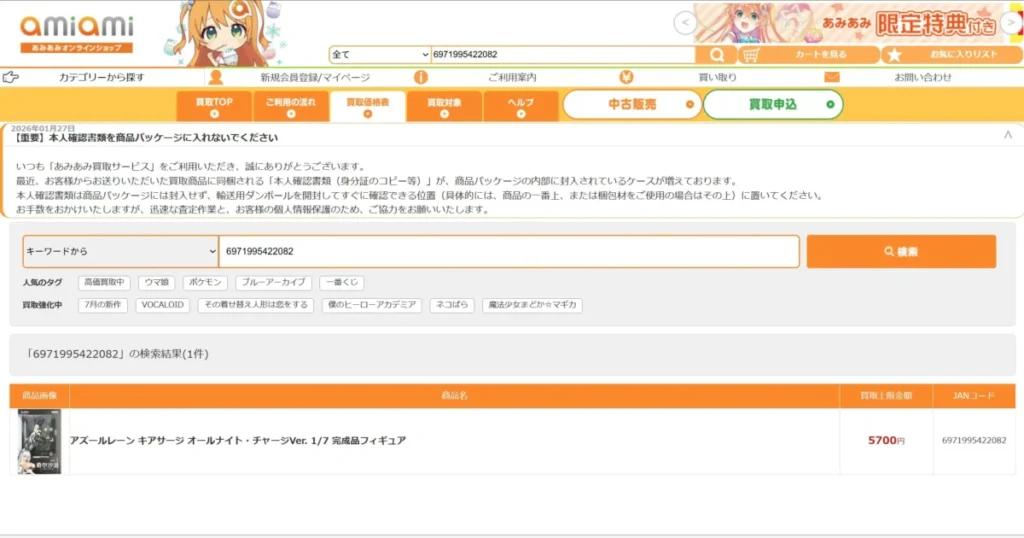Click the header search input field
The width and height of the screenshot is (1024, 538).
pos(563,55)
